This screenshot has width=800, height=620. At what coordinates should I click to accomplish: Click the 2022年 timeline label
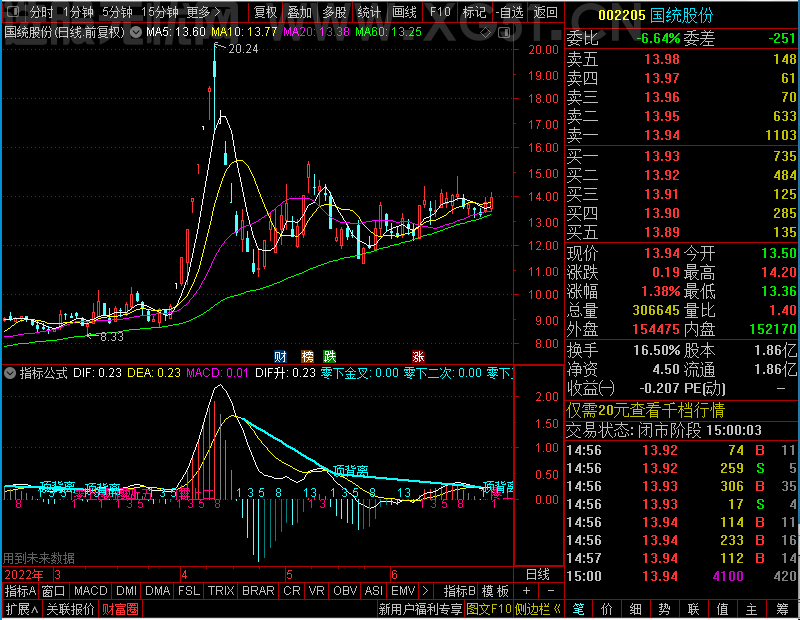pyautogui.click(x=24, y=575)
